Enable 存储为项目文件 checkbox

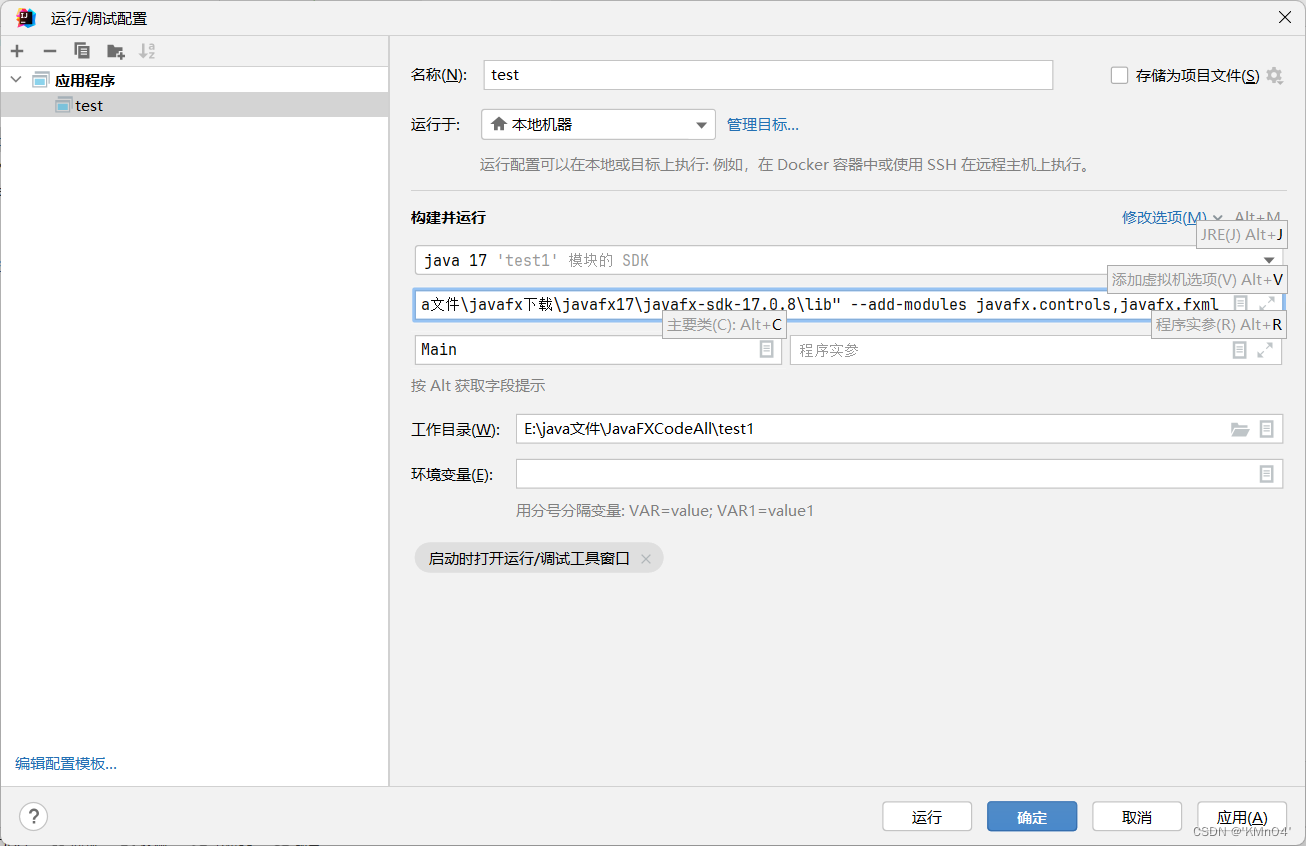pyautogui.click(x=1120, y=75)
